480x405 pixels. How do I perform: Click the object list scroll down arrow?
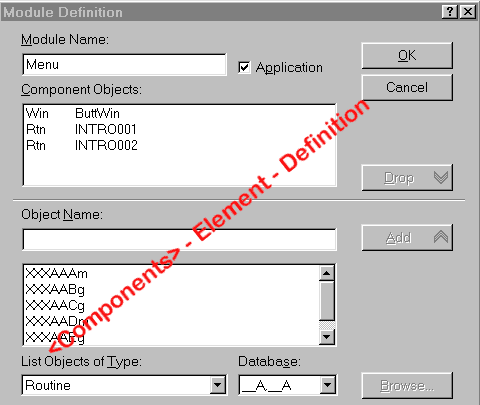327,337
